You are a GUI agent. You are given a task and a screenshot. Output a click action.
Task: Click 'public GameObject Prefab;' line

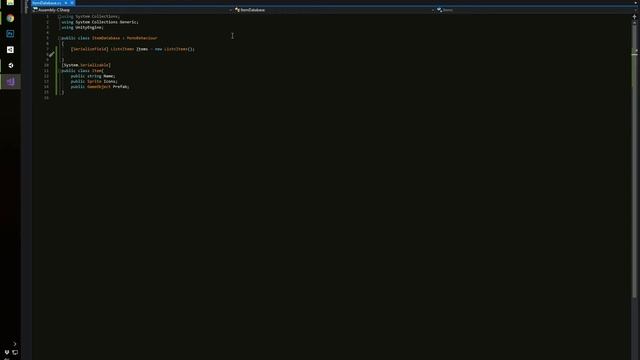pos(100,87)
